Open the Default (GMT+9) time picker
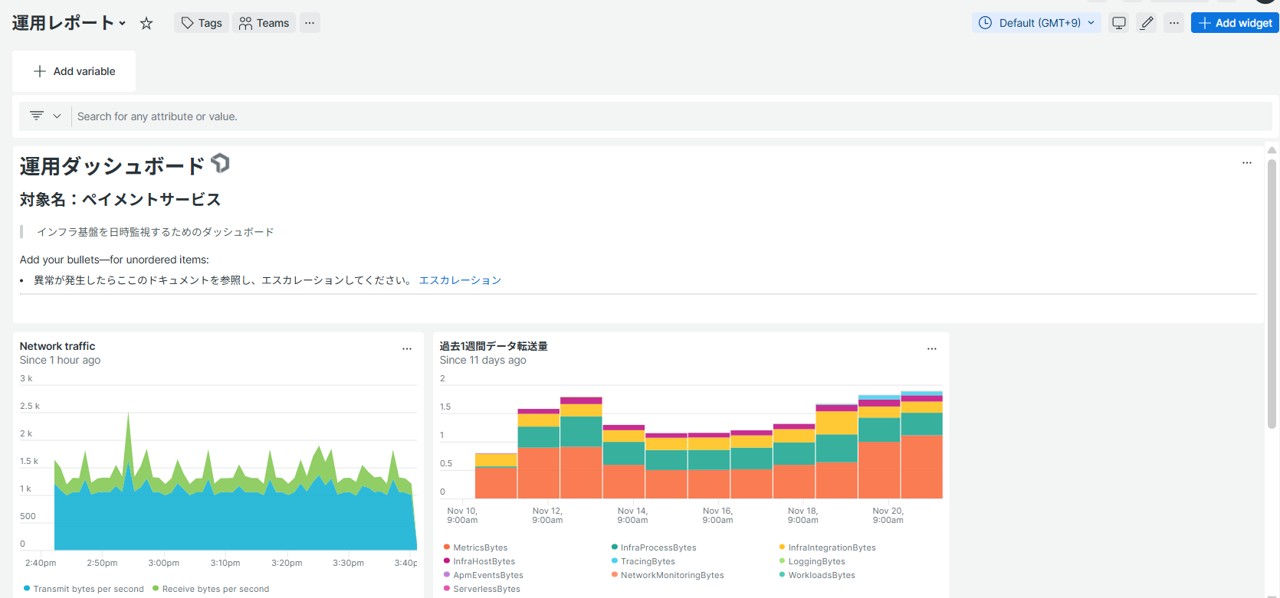Screen dimensions: 1280x598 click(x=1036, y=23)
